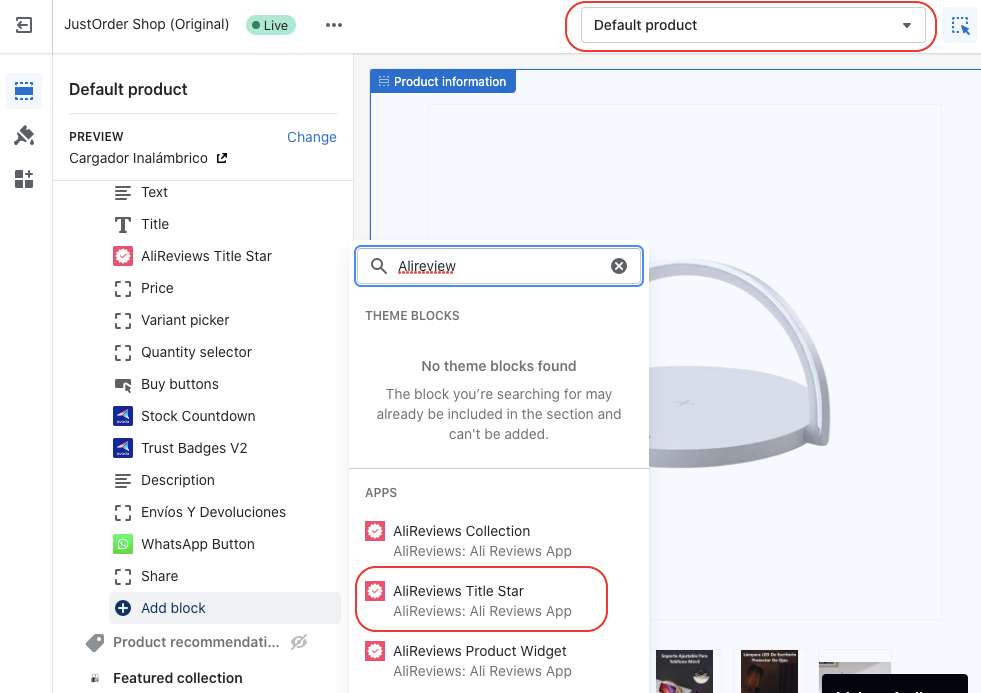Click into the block search input field
The width and height of the screenshot is (981, 693).
tap(500, 266)
